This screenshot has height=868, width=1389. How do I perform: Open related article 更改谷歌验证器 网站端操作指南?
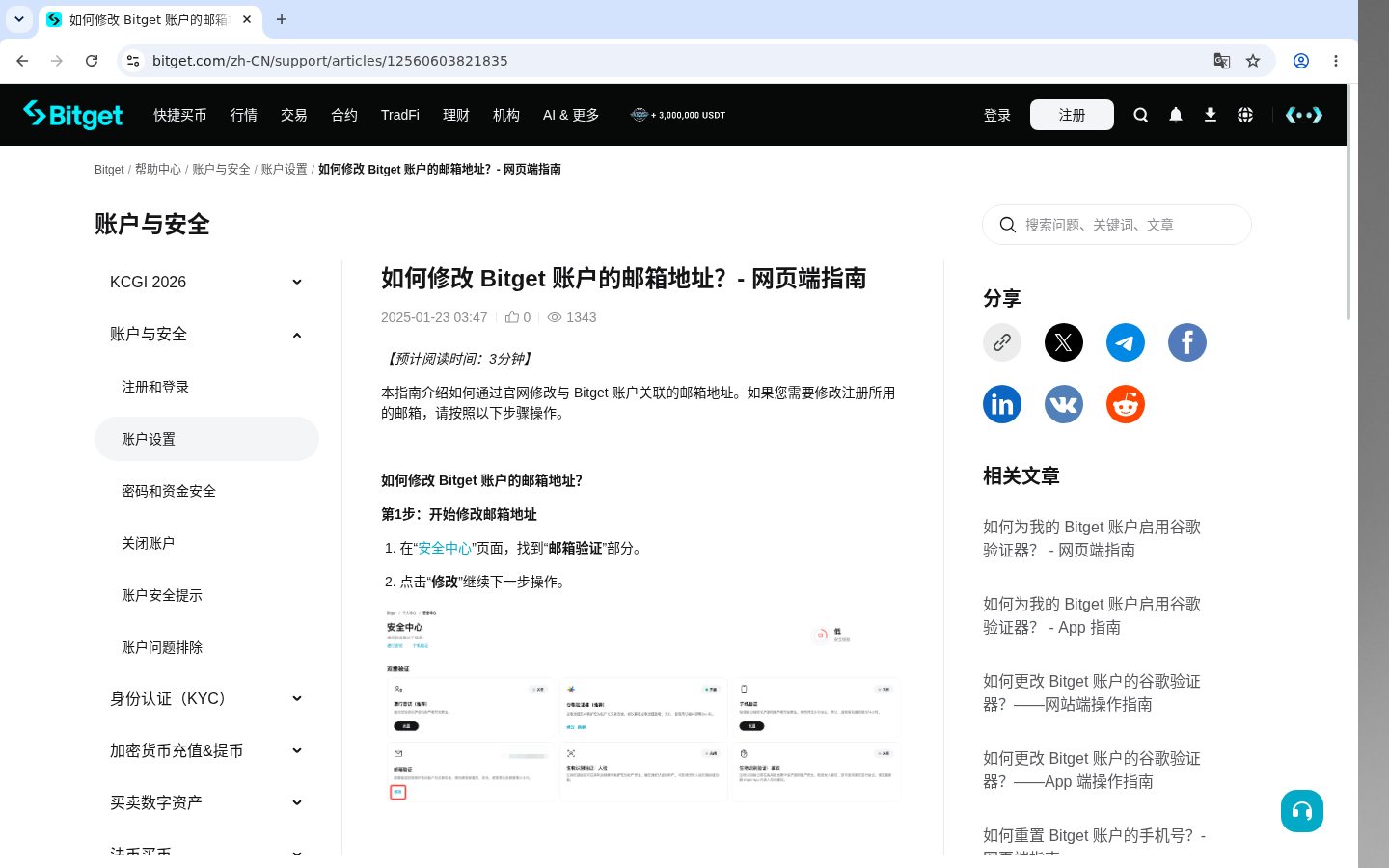click(1092, 692)
